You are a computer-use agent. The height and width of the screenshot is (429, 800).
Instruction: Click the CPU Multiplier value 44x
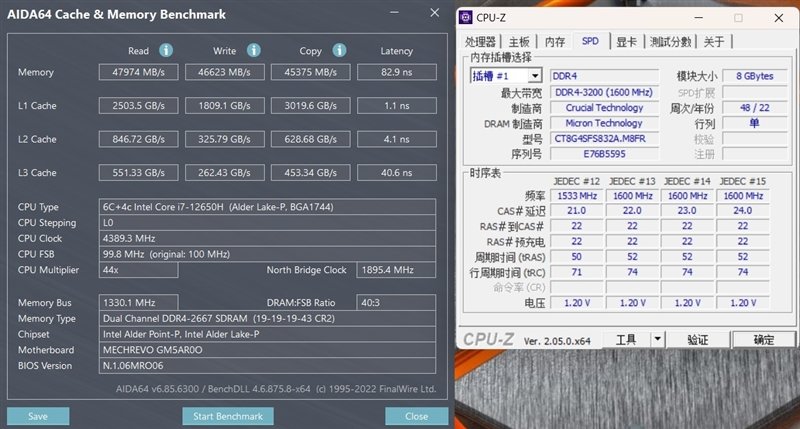[138, 270]
